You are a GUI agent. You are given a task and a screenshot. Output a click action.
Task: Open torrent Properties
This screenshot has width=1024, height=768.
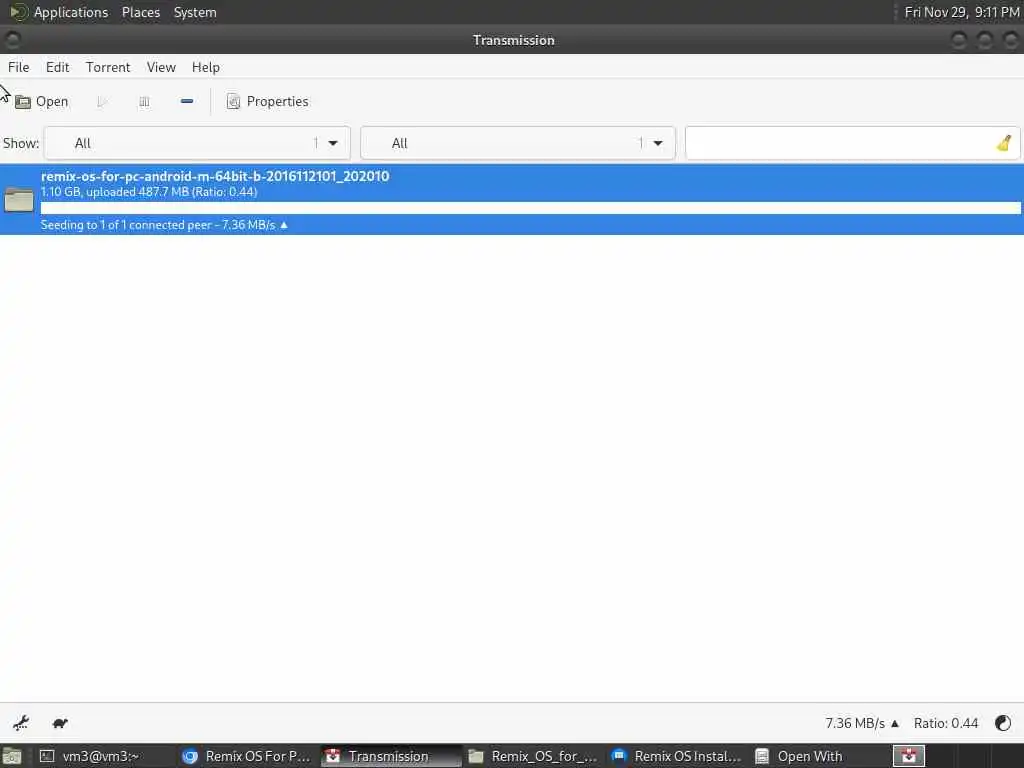[x=268, y=102]
